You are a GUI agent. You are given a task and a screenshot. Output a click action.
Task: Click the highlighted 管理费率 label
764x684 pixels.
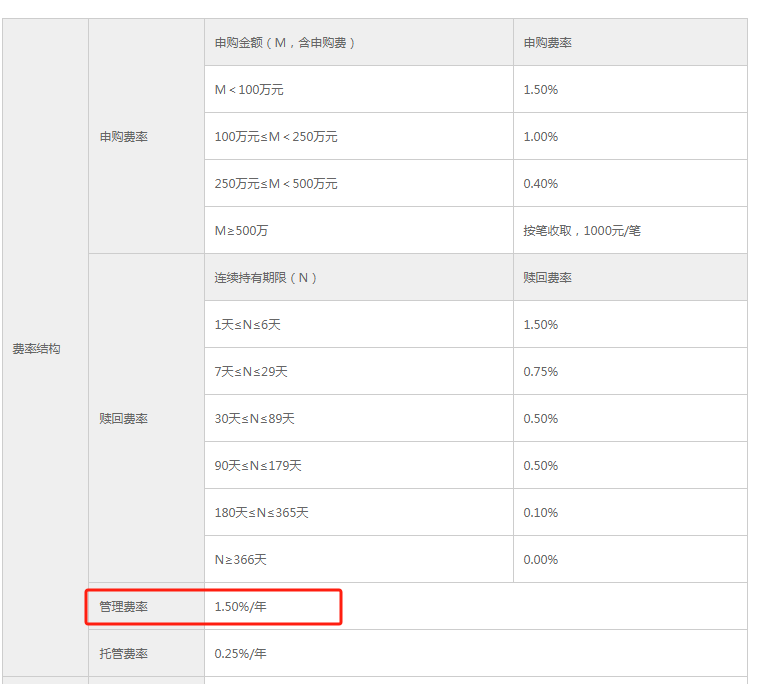(x=123, y=607)
